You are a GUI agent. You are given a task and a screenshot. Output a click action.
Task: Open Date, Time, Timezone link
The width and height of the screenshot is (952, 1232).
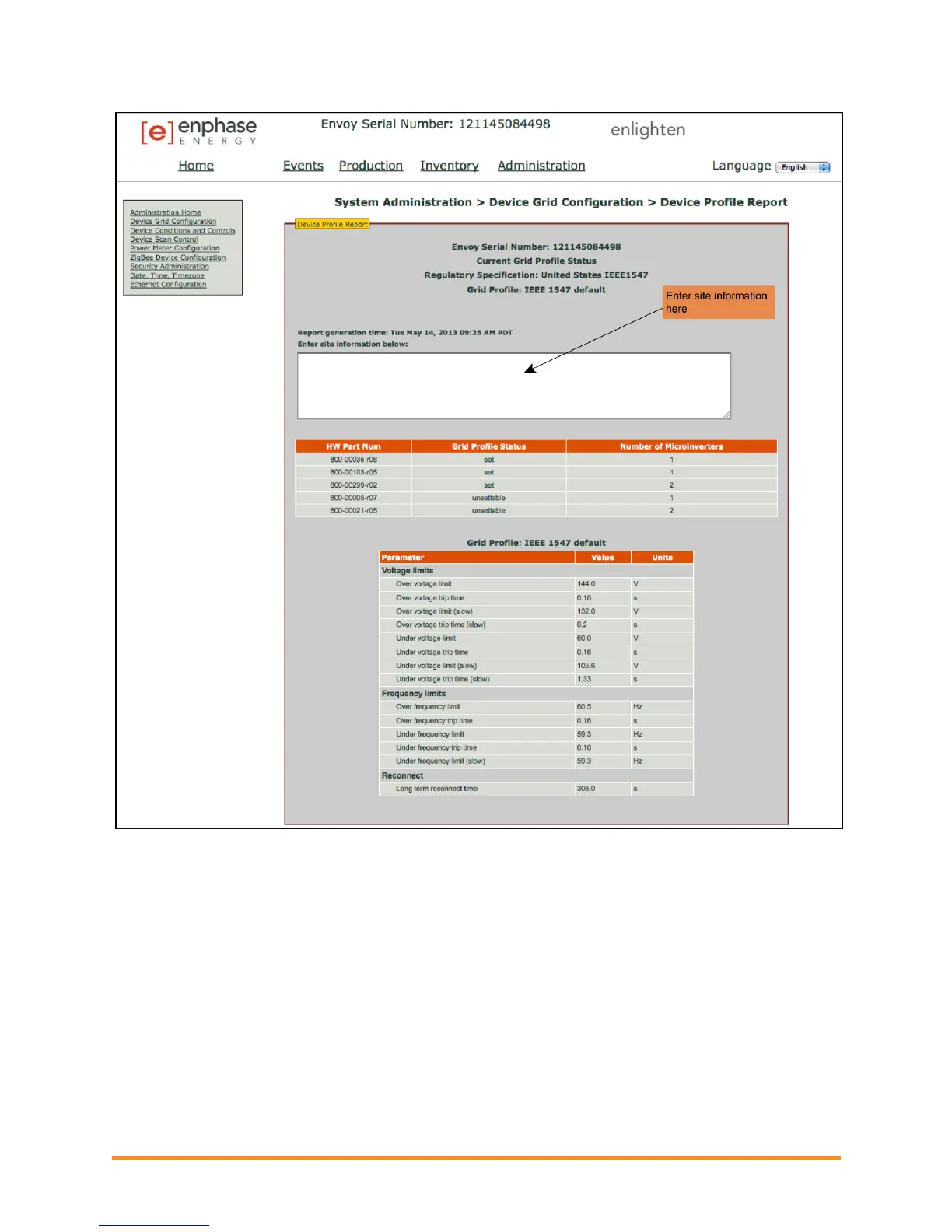[x=167, y=276]
